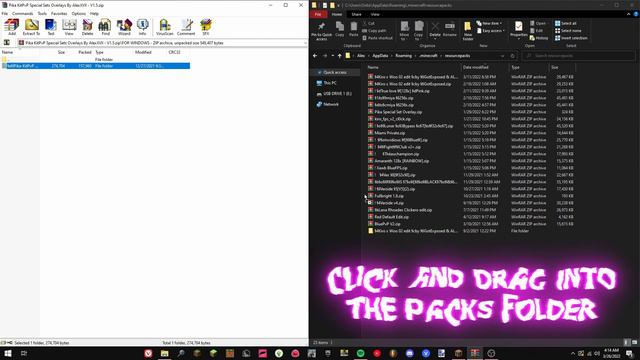Click Select all in Explorer ribbon

pos(565,24)
